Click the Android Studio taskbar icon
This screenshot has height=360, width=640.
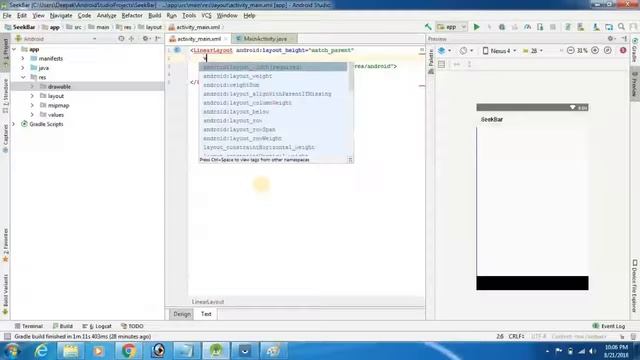tap(216, 351)
